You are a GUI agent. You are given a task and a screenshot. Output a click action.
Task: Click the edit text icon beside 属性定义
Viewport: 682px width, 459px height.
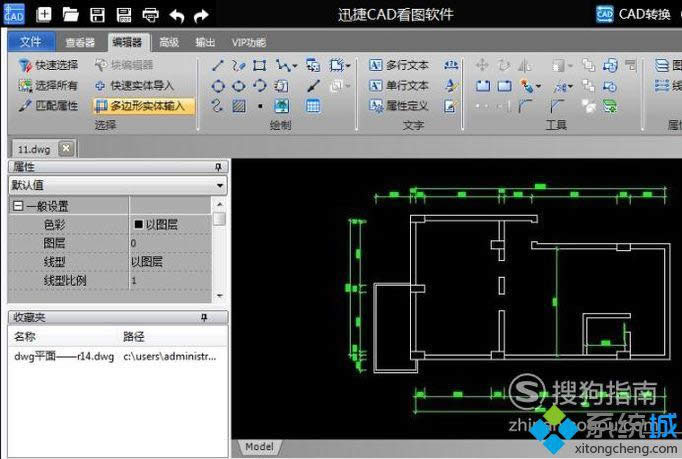[x=450, y=106]
